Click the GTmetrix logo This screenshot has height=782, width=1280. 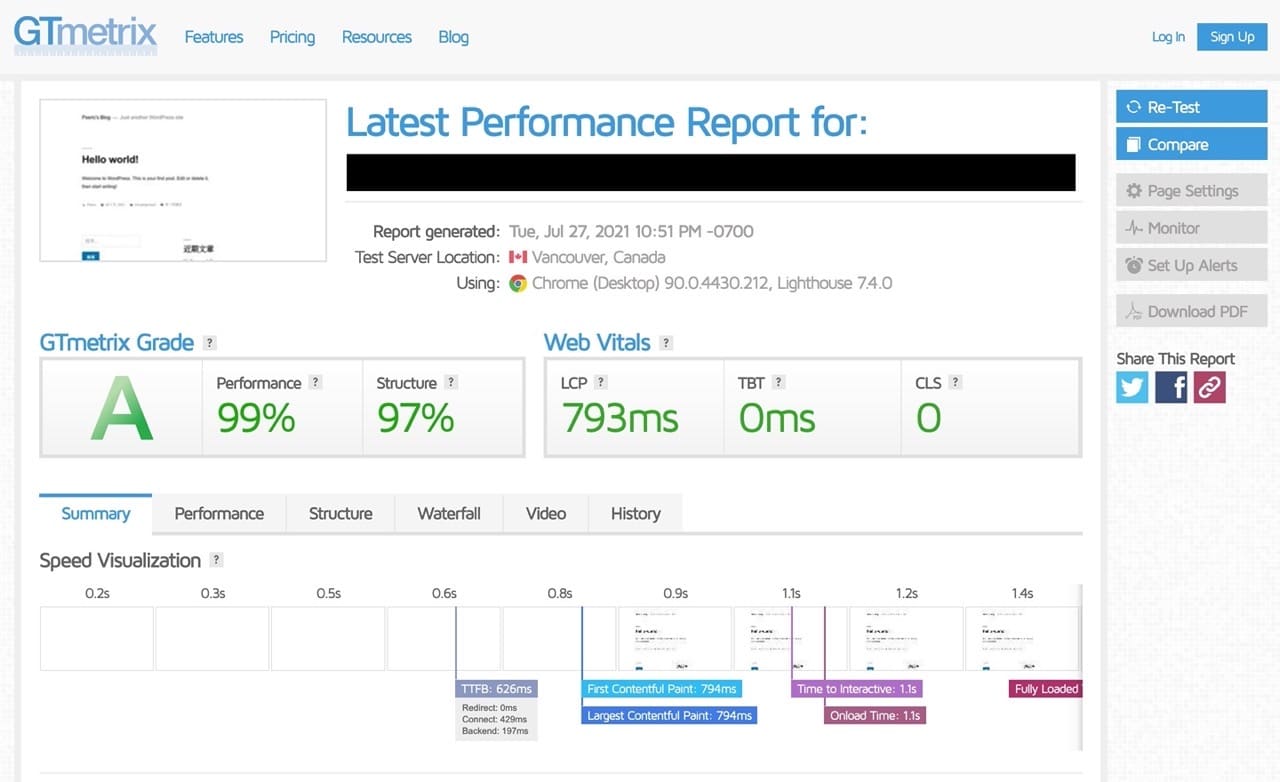pyautogui.click(x=85, y=36)
